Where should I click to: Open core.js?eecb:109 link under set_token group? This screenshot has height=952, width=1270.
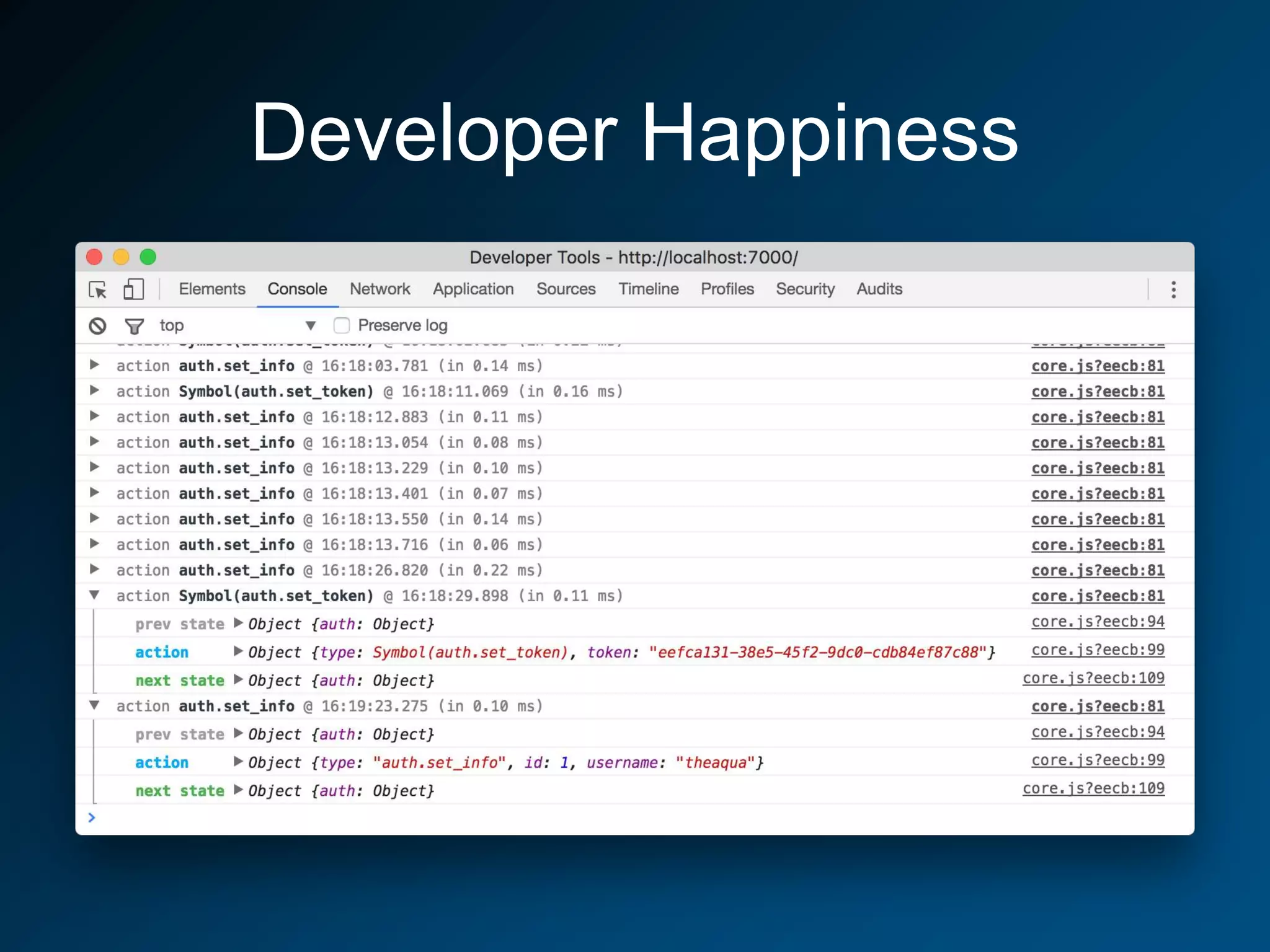(x=1093, y=678)
